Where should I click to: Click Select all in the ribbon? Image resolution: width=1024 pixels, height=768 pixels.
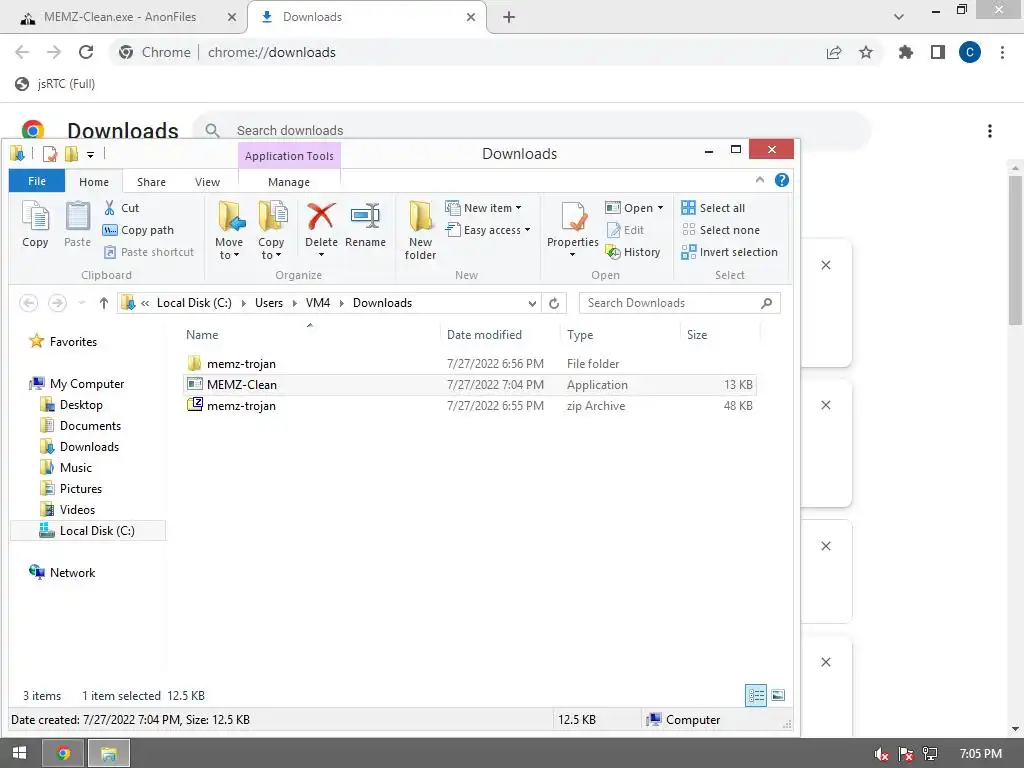(713, 208)
